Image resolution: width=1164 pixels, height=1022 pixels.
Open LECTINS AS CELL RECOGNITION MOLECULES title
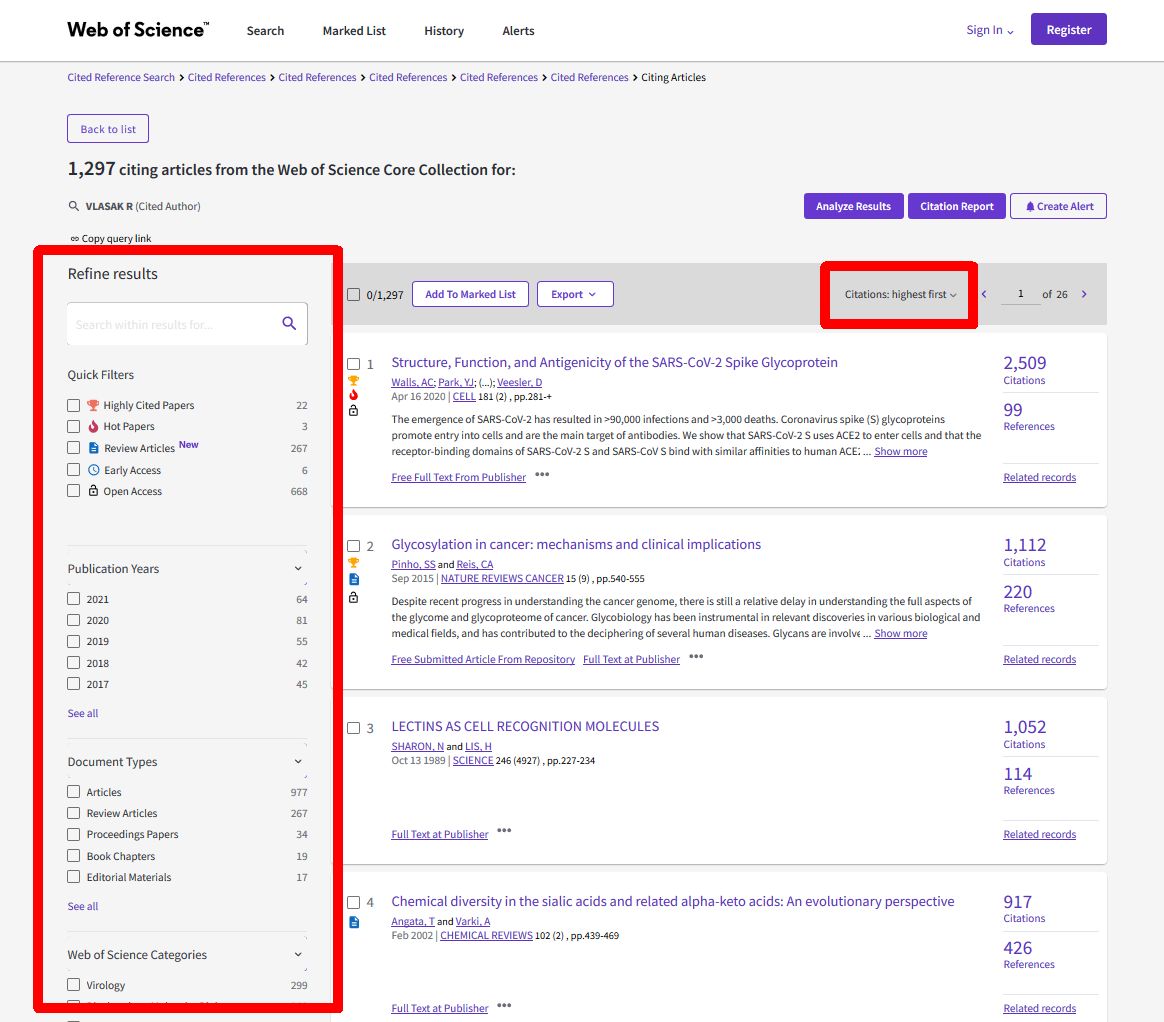[x=525, y=726]
